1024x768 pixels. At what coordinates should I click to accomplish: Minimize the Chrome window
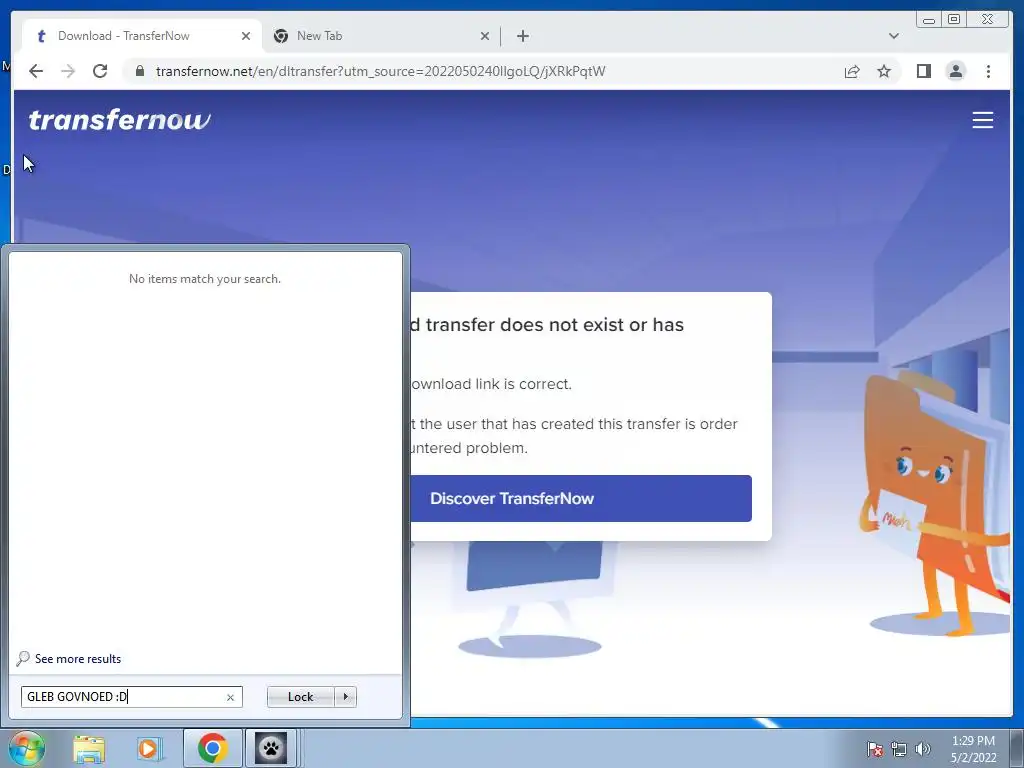[x=929, y=20]
